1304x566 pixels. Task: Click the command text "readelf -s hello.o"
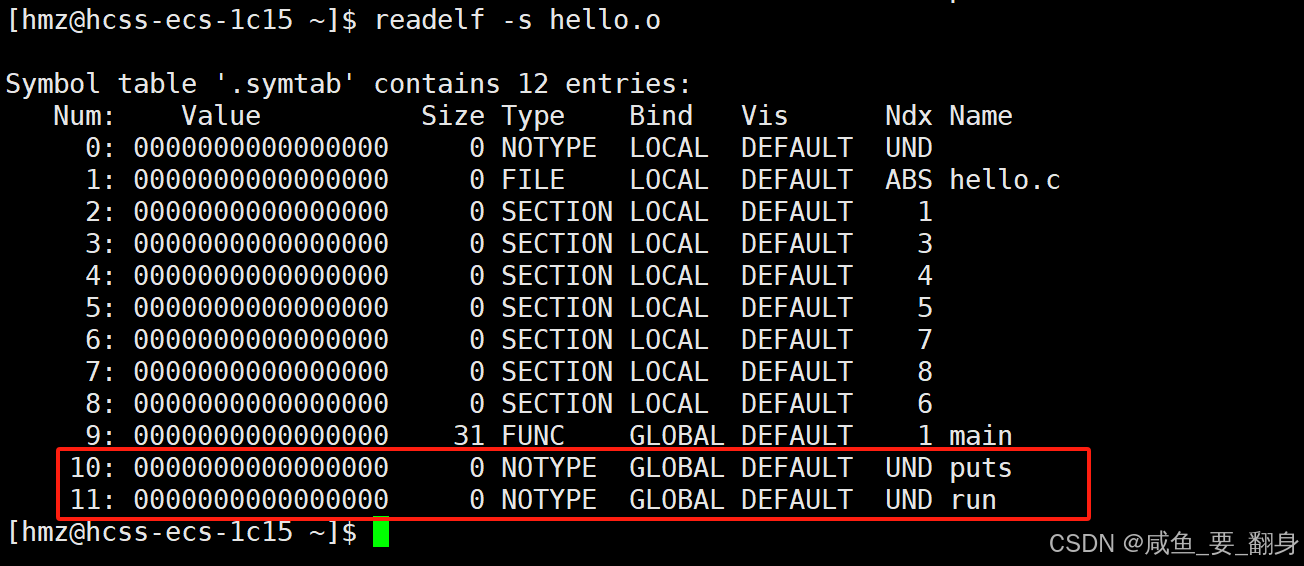(517, 20)
